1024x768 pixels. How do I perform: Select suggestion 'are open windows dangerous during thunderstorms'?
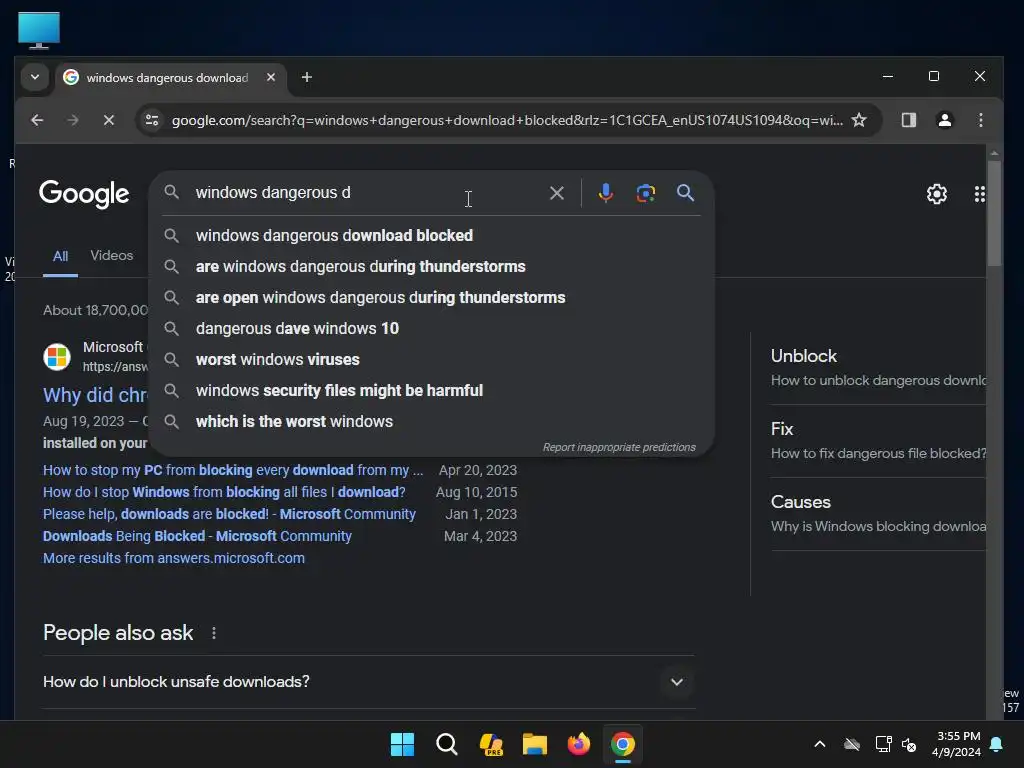pos(431,298)
